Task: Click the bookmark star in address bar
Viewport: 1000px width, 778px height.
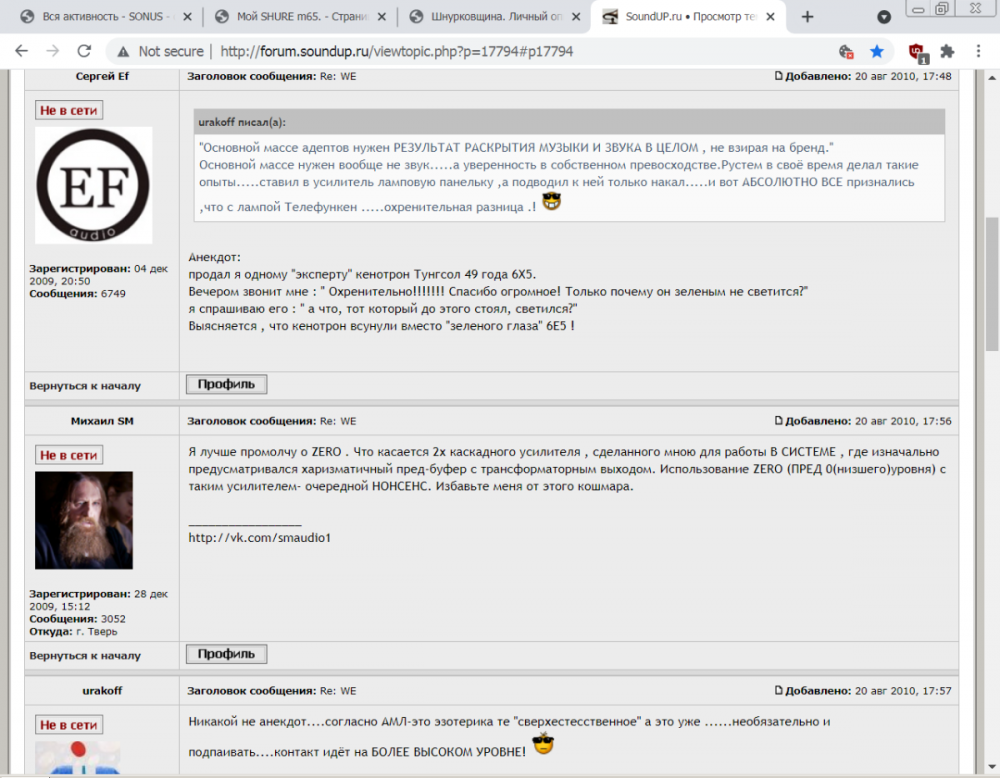Action: click(874, 50)
